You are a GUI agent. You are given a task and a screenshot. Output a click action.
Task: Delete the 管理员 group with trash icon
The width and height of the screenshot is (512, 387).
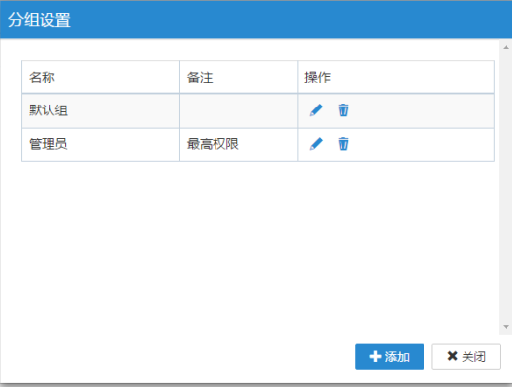click(x=343, y=144)
